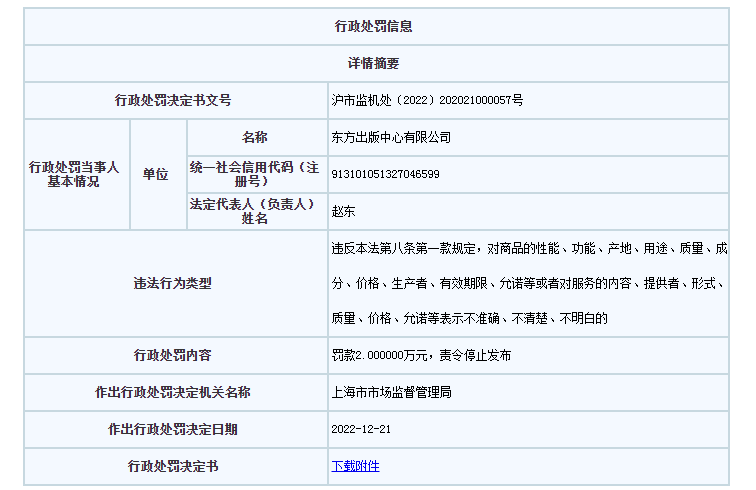This screenshot has width=756, height=490.
Task: Select penalty text 罚款2.000000万元，责令停止发布
Action: click(x=421, y=355)
